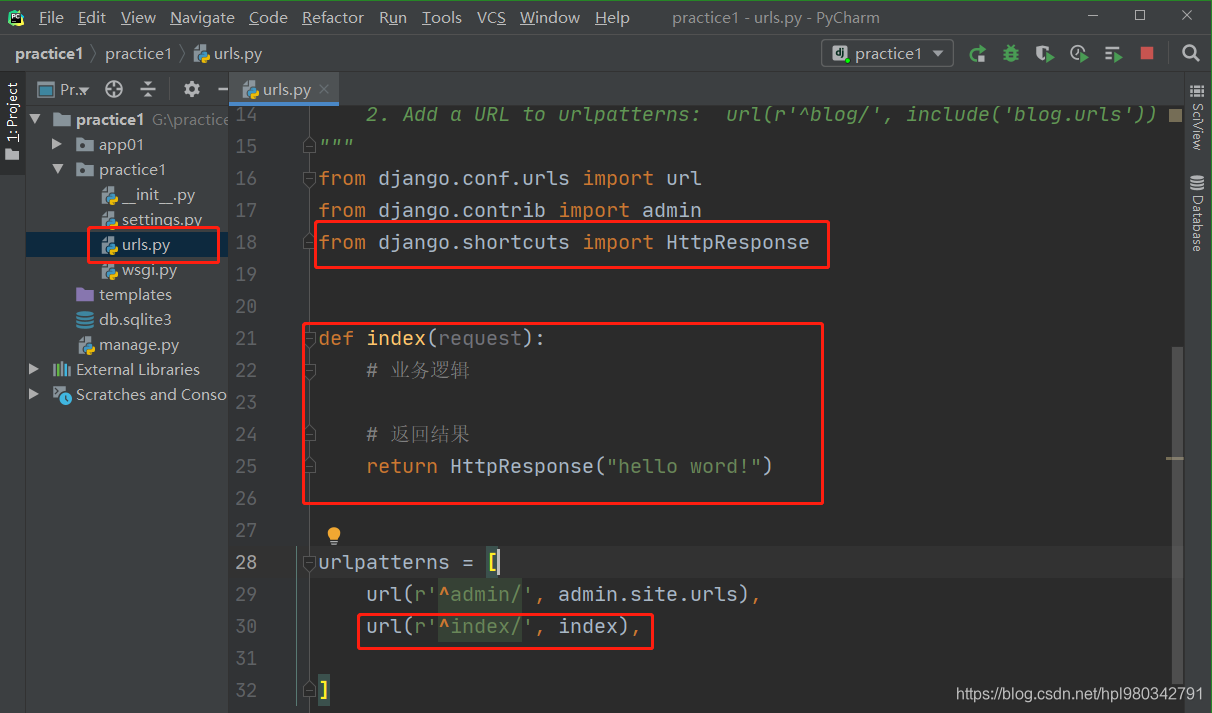
Task: Toggle the Database side tool window
Action: coord(1197,213)
